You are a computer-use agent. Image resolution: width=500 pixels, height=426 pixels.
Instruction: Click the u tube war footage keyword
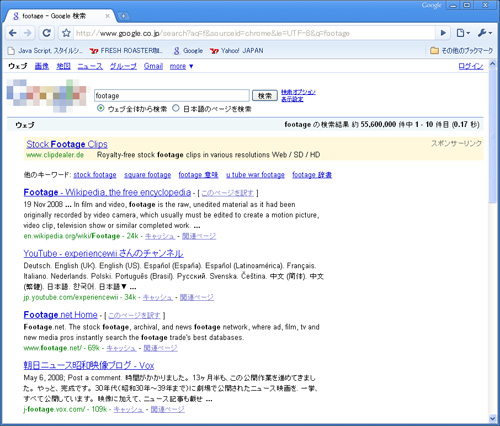coord(255,175)
